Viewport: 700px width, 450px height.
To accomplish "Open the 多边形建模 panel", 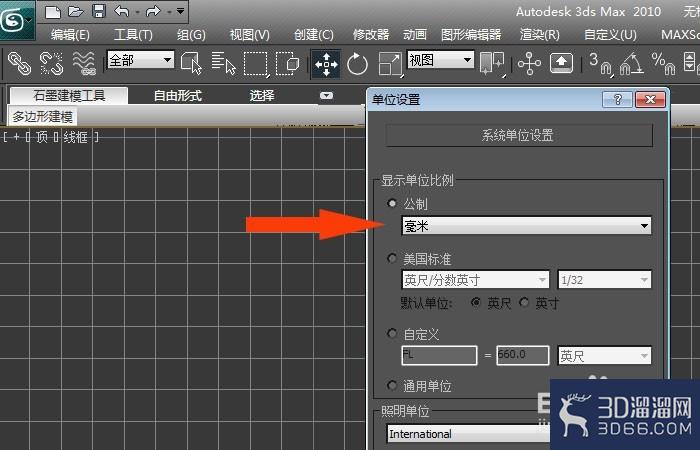I will click(x=42, y=117).
